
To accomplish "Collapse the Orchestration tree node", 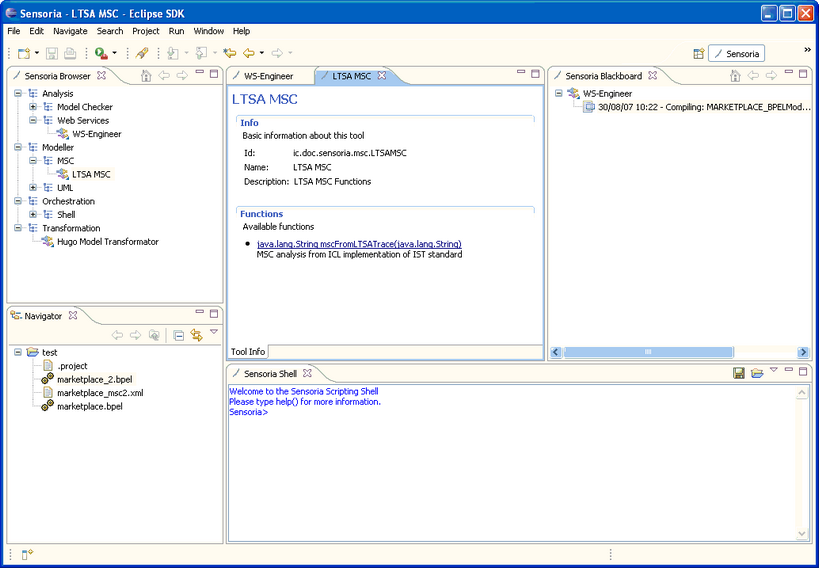I will tap(18, 201).
